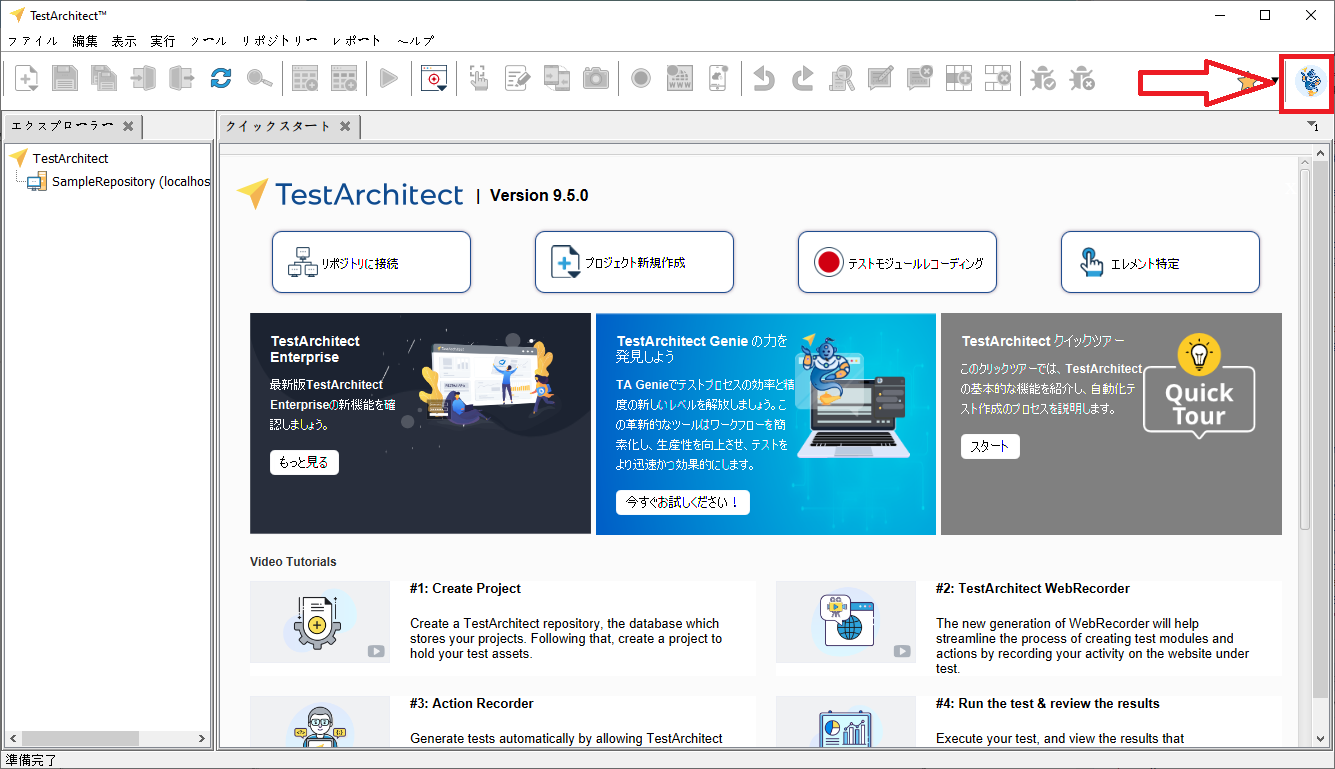
Task: Click the edit document pencil icon
Action: coord(518,78)
